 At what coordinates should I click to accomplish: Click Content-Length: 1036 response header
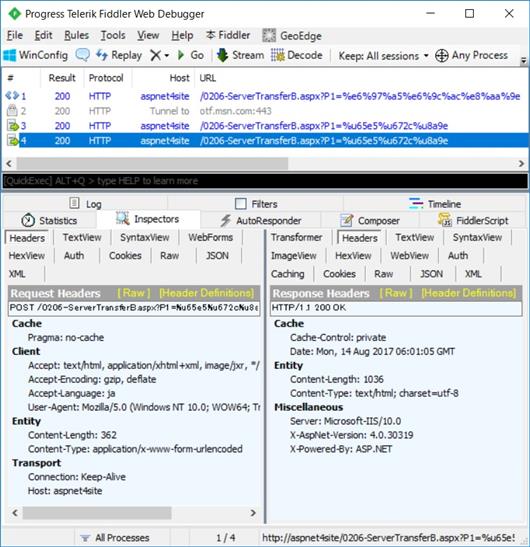337,379
